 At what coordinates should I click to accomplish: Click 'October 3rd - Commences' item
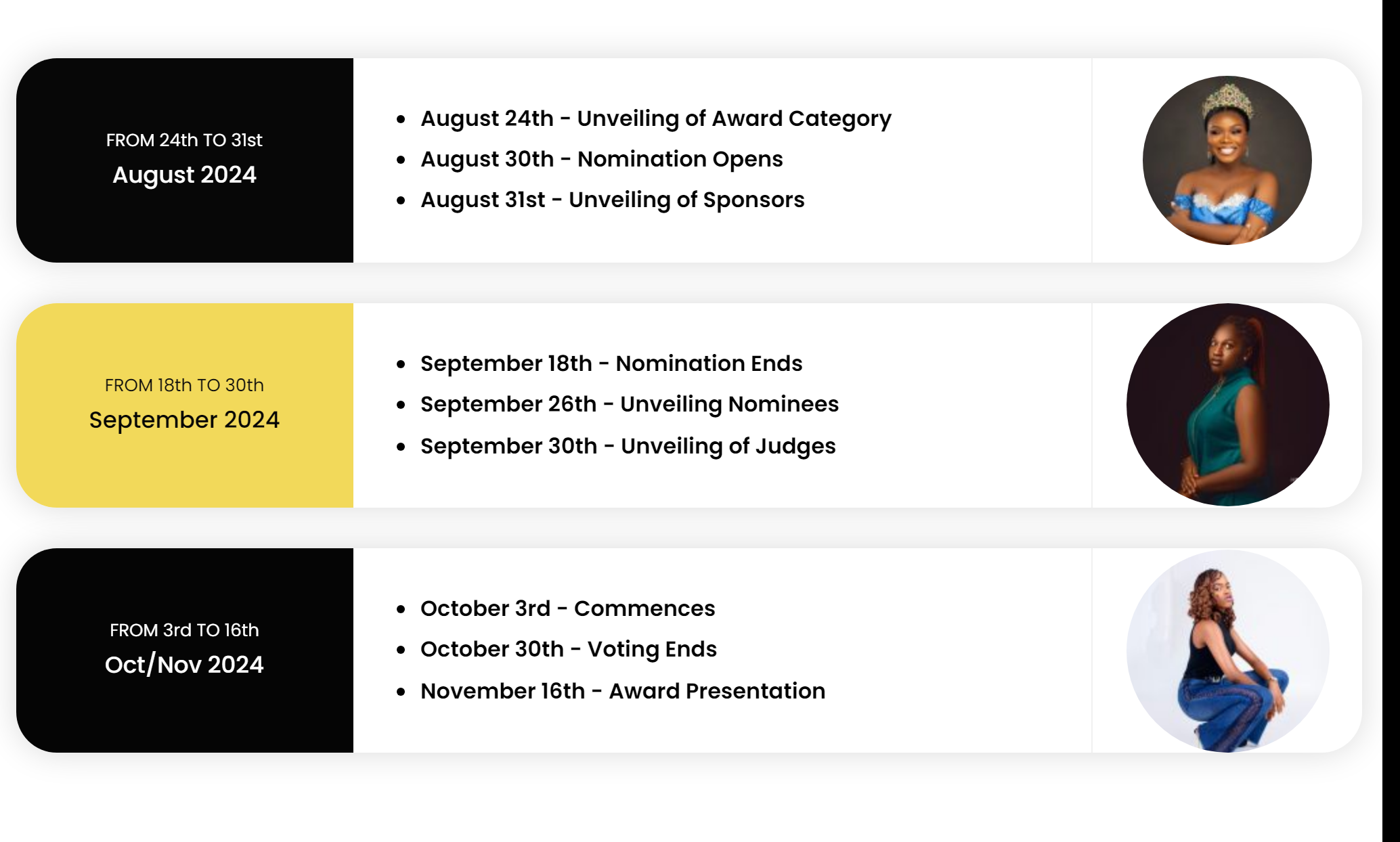coord(567,608)
